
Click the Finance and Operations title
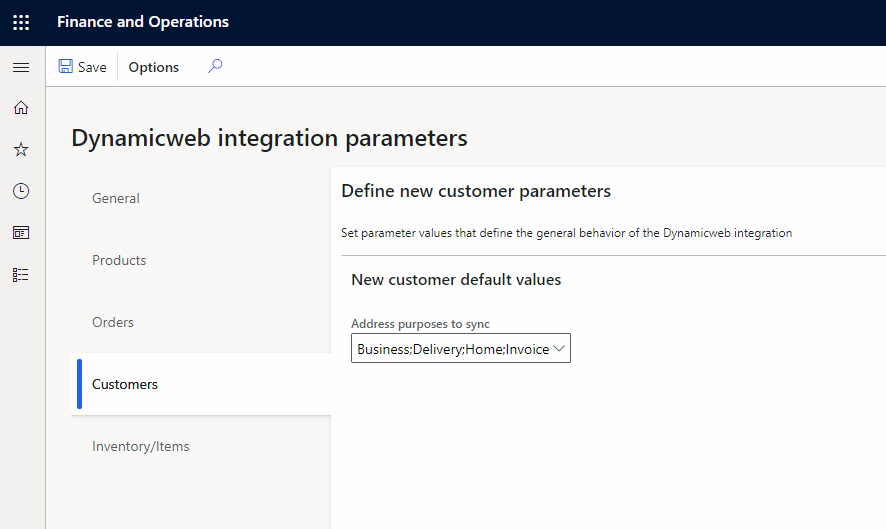click(143, 22)
